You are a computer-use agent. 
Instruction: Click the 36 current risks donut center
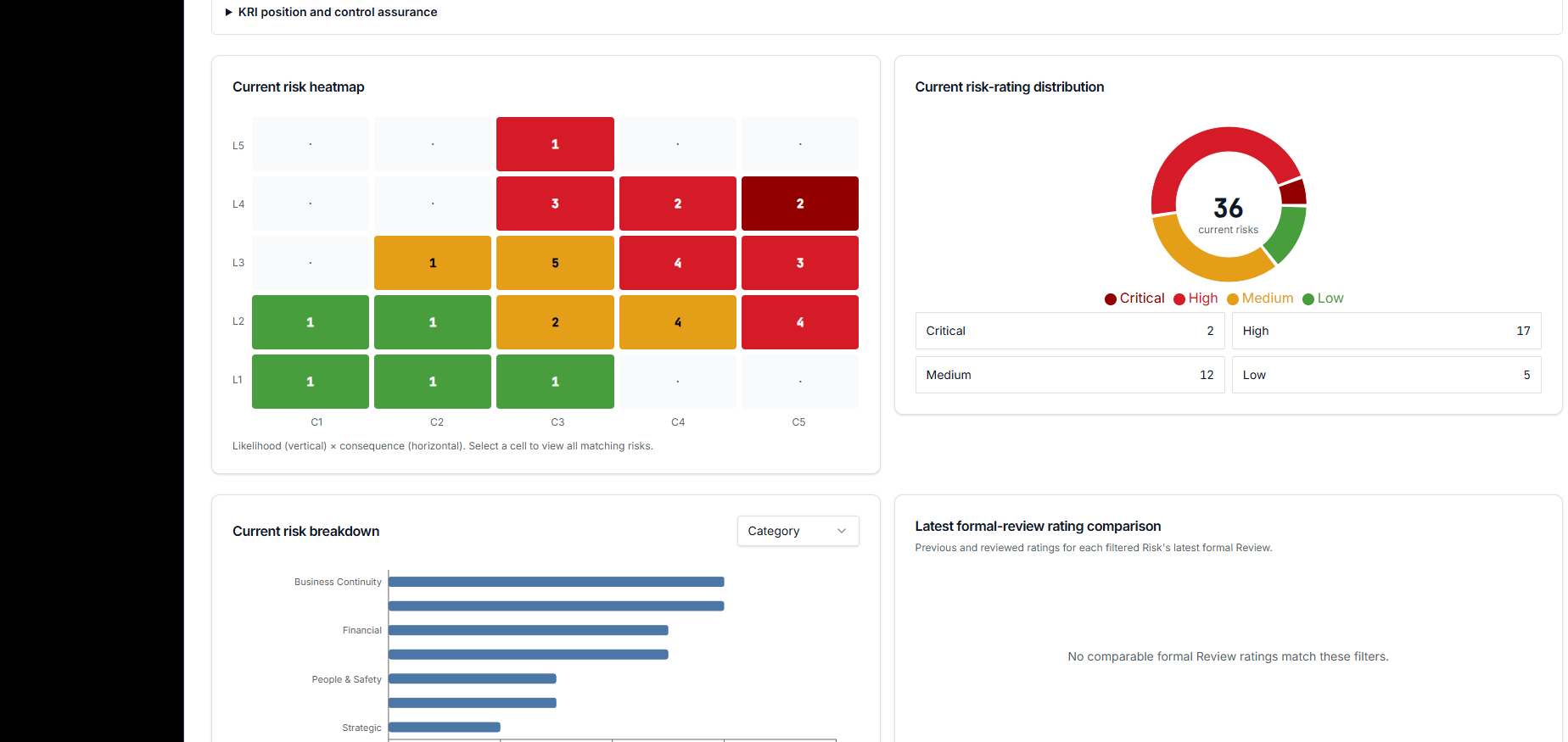pyautogui.click(x=1229, y=214)
